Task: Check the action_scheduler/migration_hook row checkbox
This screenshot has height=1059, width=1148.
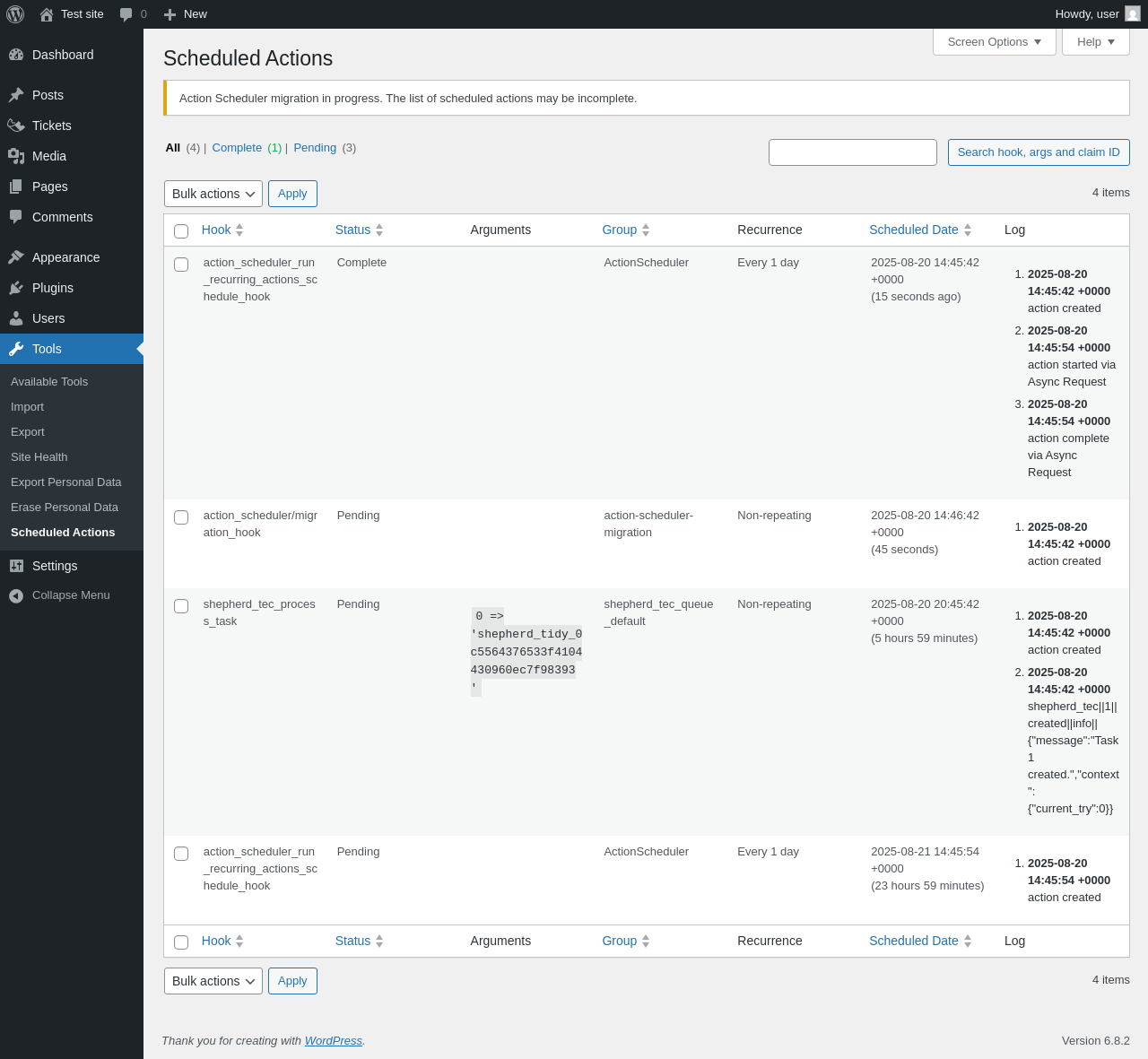Action: 181,517
